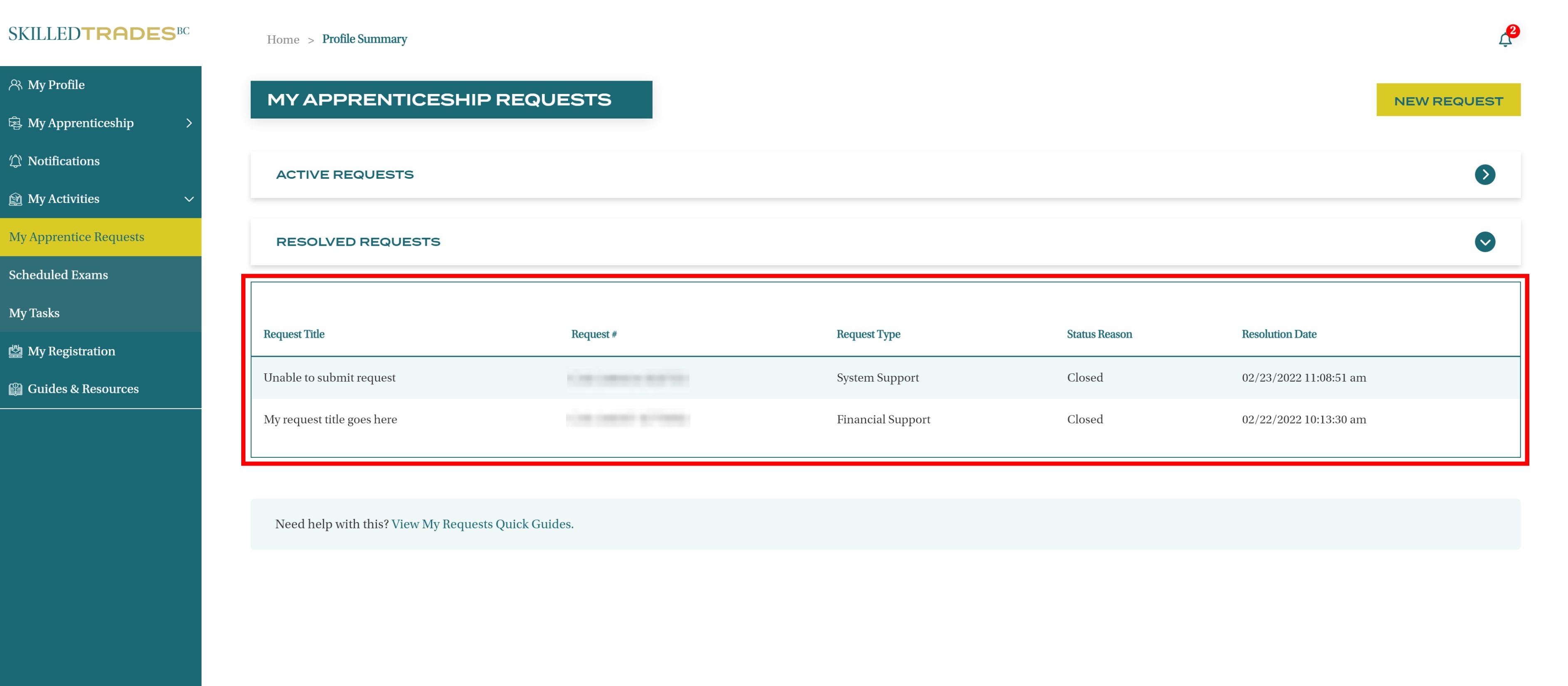Open the Unable to submit request row
The image size is (1568, 686).
329,378
